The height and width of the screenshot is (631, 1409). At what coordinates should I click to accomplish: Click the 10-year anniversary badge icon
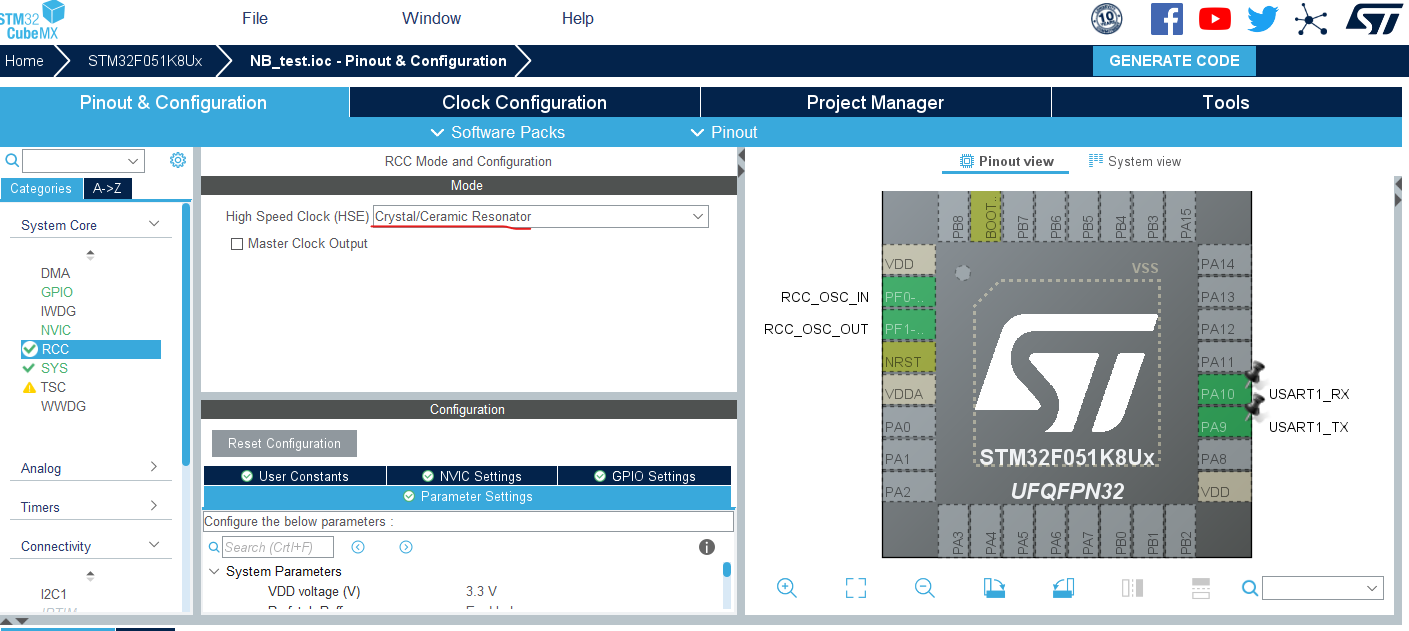pyautogui.click(x=1107, y=18)
